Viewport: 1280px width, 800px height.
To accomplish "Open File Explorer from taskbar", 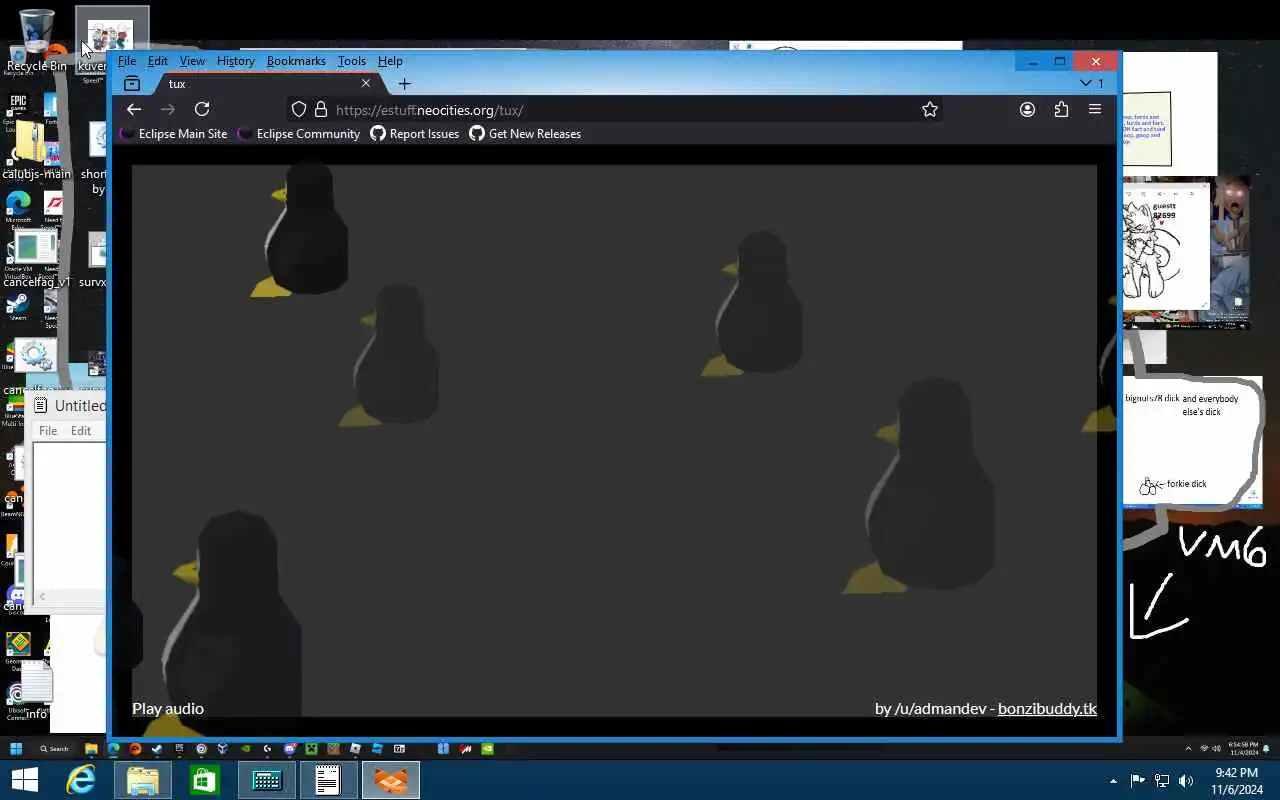I will click(142, 780).
